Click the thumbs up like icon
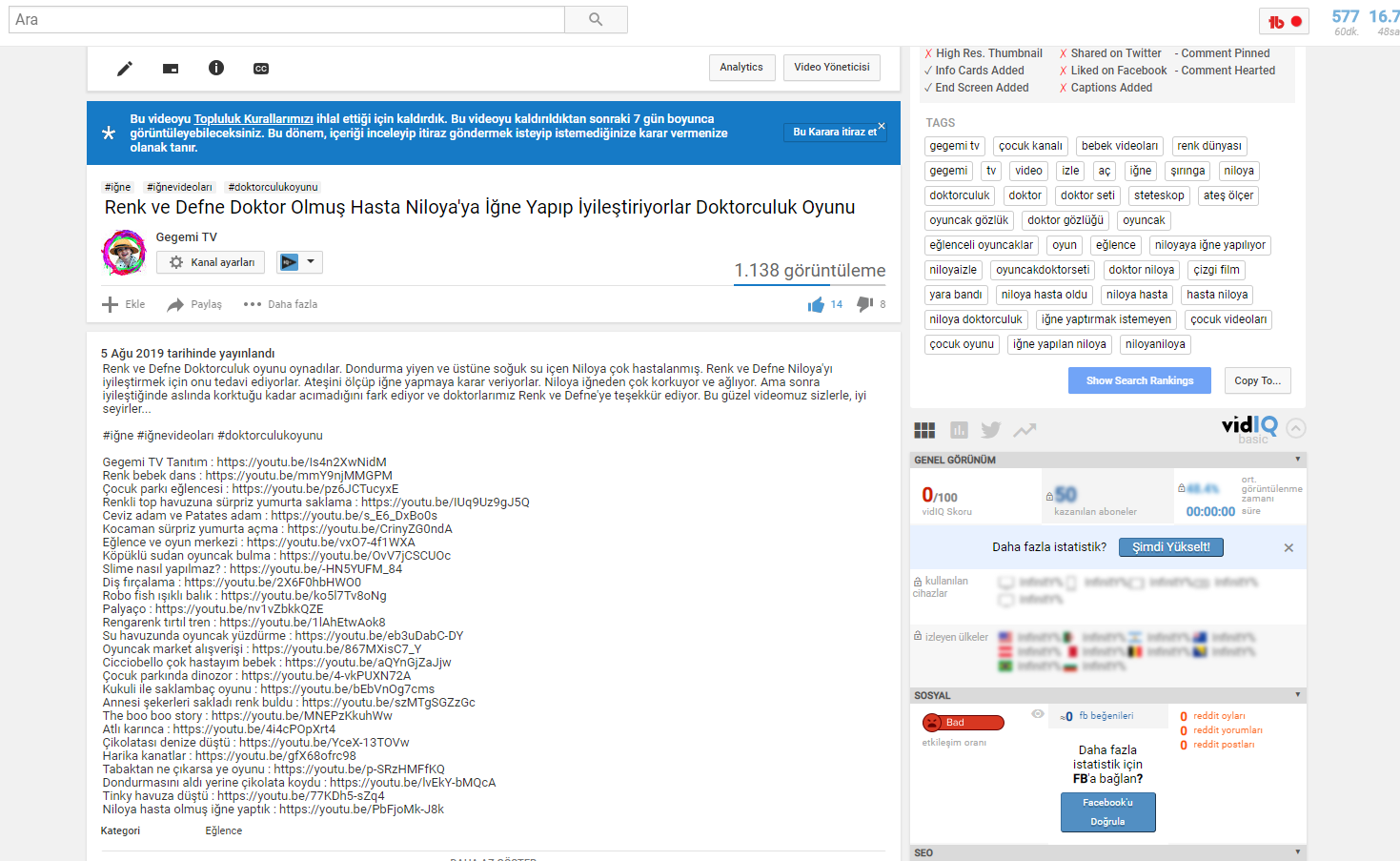The image size is (1400, 861). (x=816, y=304)
